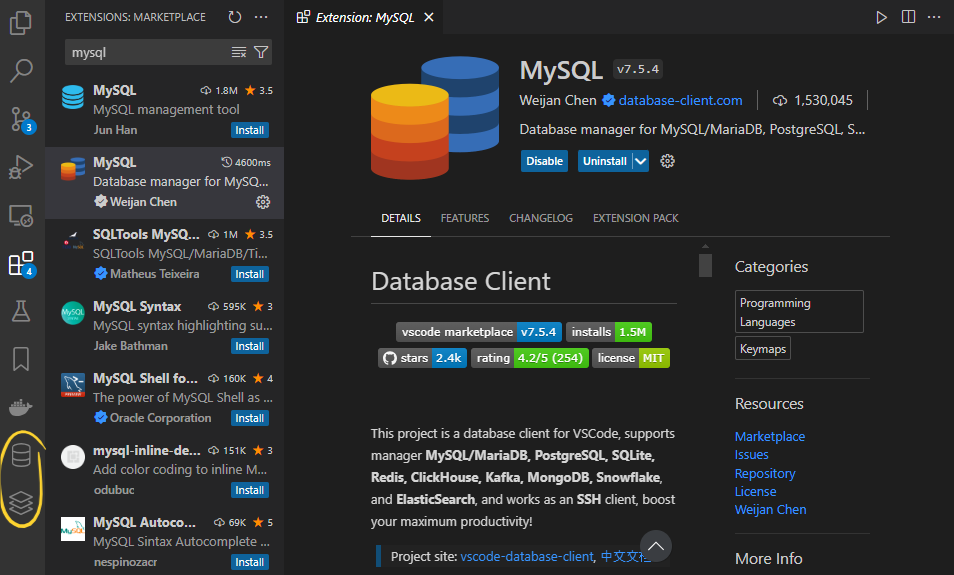The height and width of the screenshot is (575, 954).
Task: Click the Extension: MySQL tab title
Action: [x=365, y=18]
